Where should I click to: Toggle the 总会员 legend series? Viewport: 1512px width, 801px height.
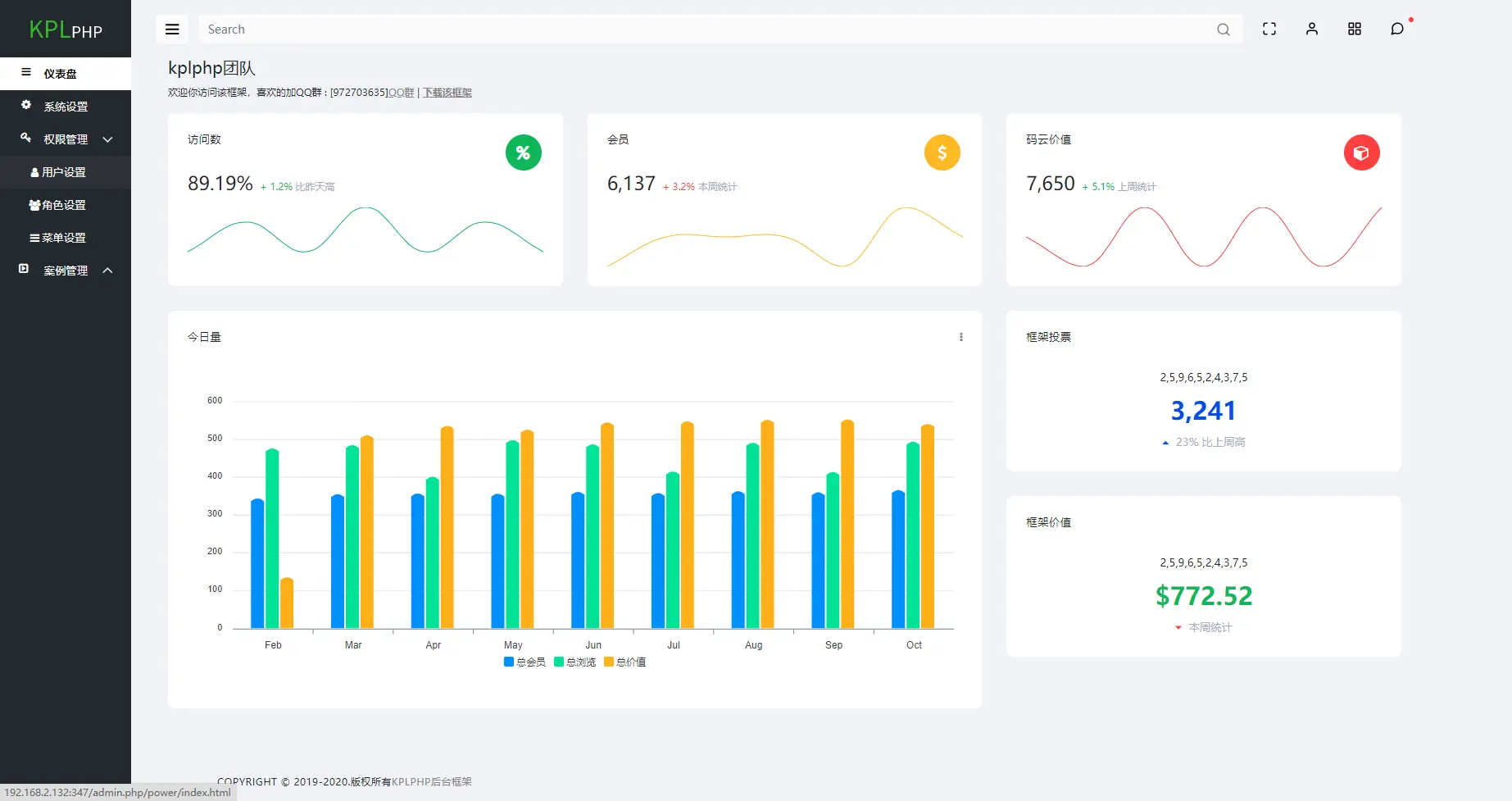[x=524, y=662]
